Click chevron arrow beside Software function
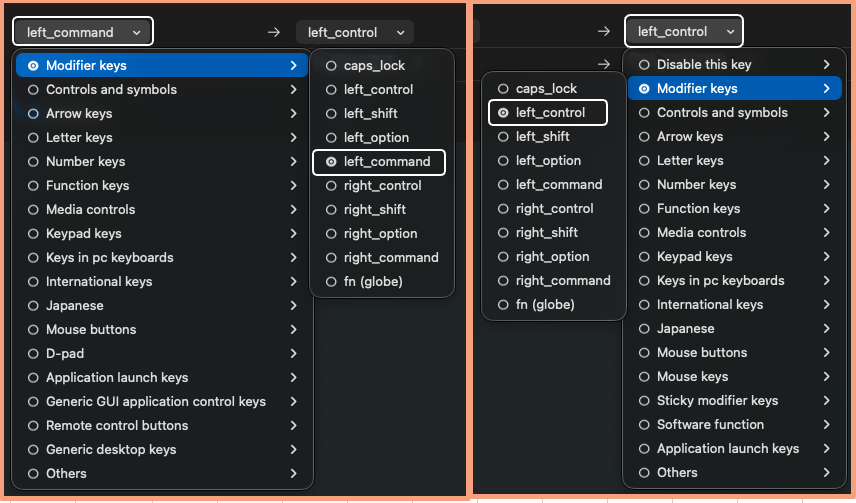Viewport: 856px width, 503px height. [826, 424]
